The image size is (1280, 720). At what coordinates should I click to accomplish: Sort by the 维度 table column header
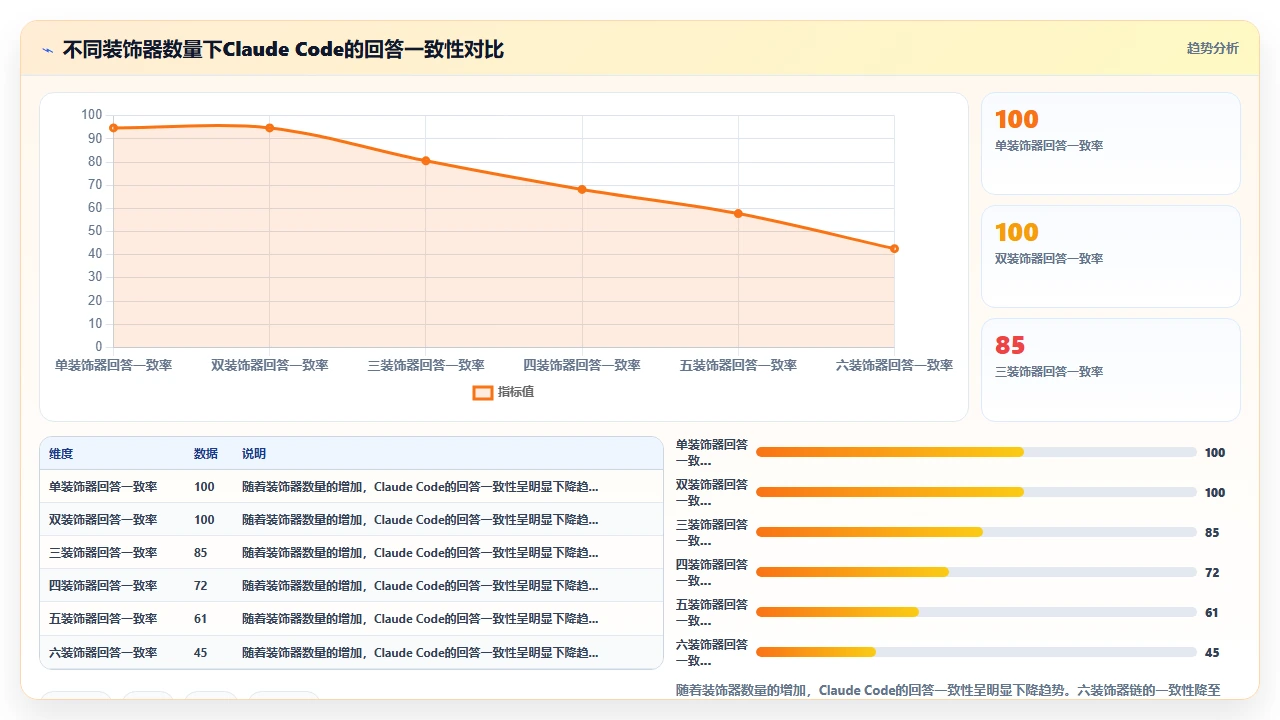[x=61, y=454]
